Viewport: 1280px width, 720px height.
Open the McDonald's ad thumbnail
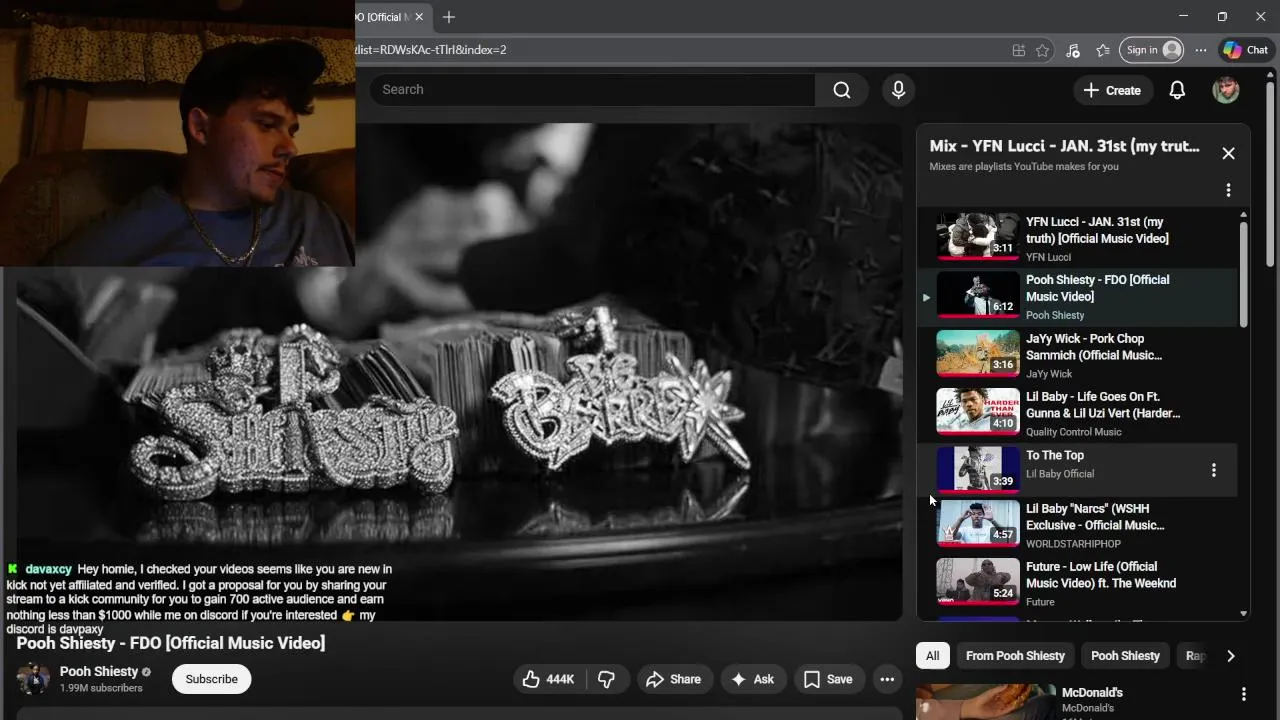point(986,702)
